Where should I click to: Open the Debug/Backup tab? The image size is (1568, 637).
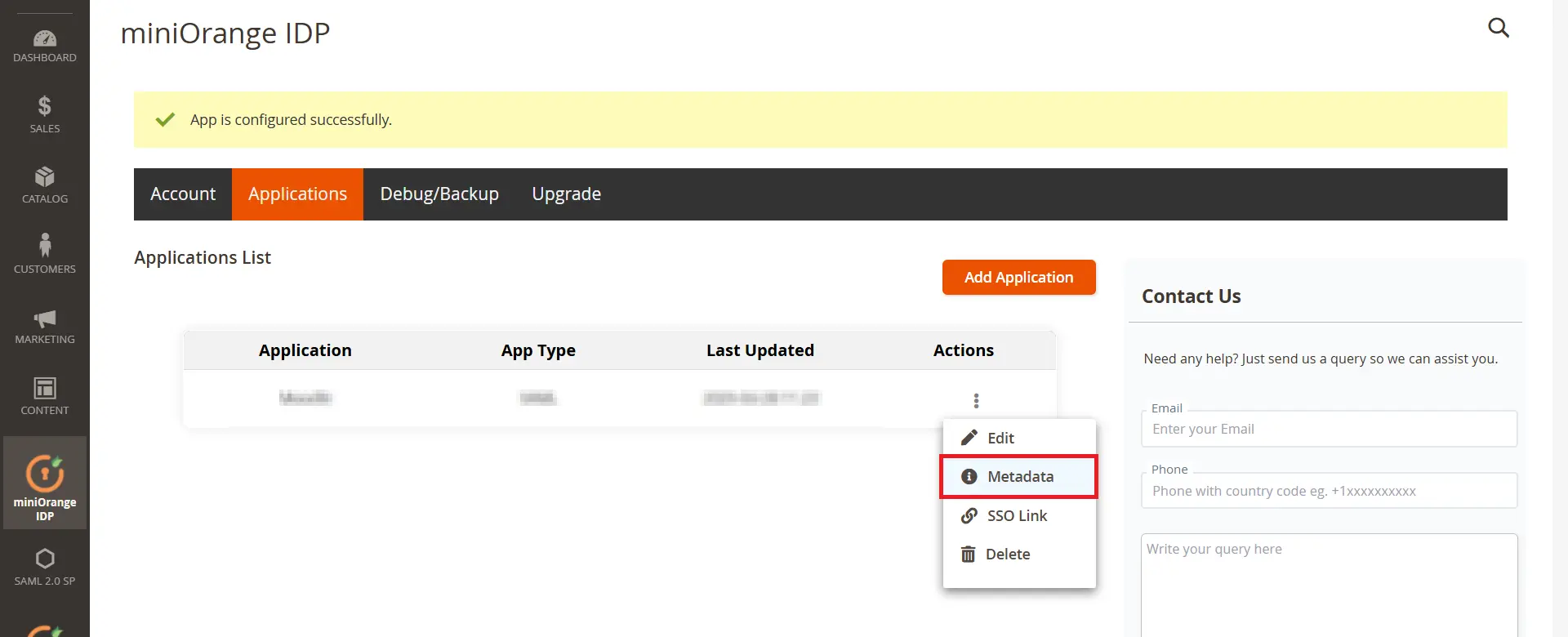[x=439, y=194]
